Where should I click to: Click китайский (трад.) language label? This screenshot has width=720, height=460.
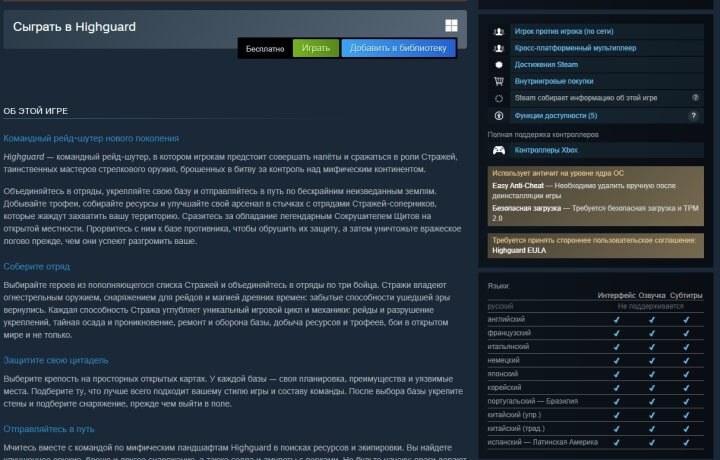[x=516, y=429]
